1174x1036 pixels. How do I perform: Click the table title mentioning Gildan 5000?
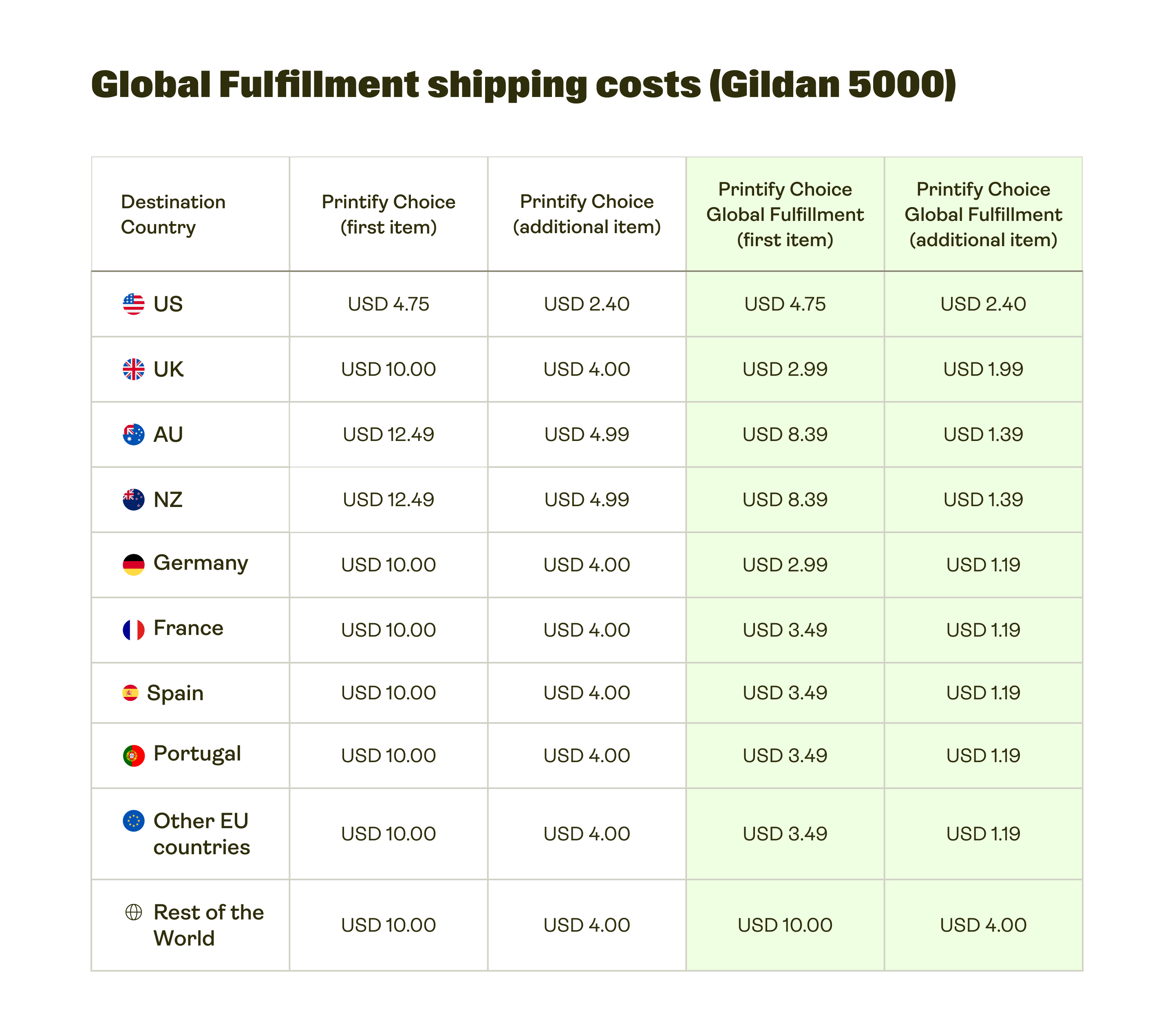coord(523,84)
